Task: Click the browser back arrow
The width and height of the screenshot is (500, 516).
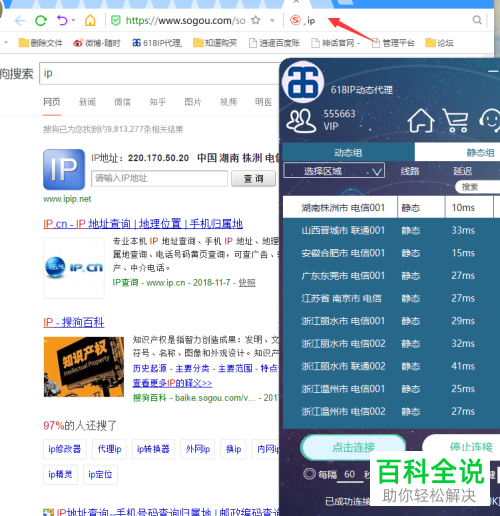Action: click(x=20, y=21)
